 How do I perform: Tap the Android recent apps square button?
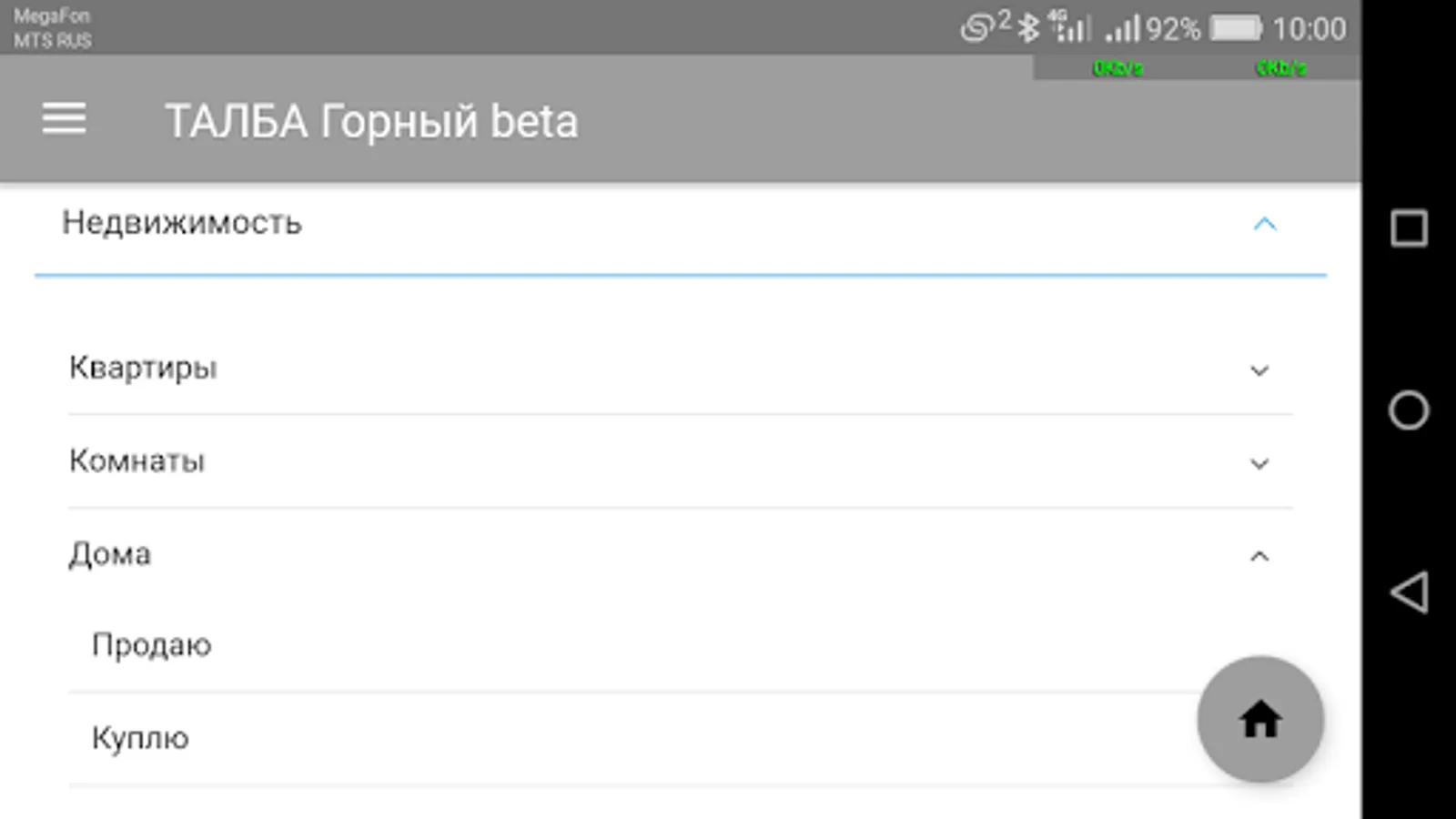click(1409, 227)
